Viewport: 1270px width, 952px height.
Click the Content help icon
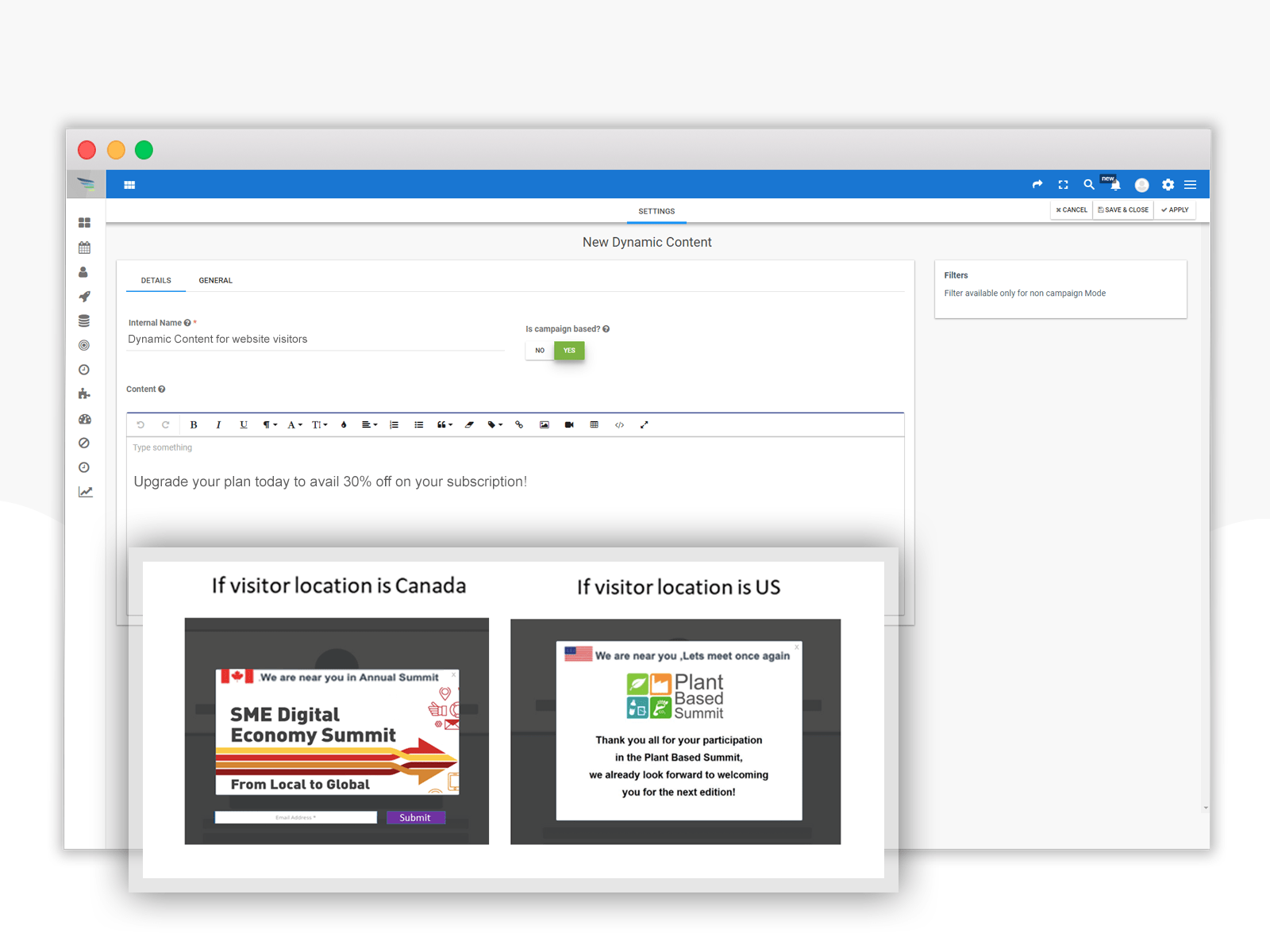click(x=162, y=390)
